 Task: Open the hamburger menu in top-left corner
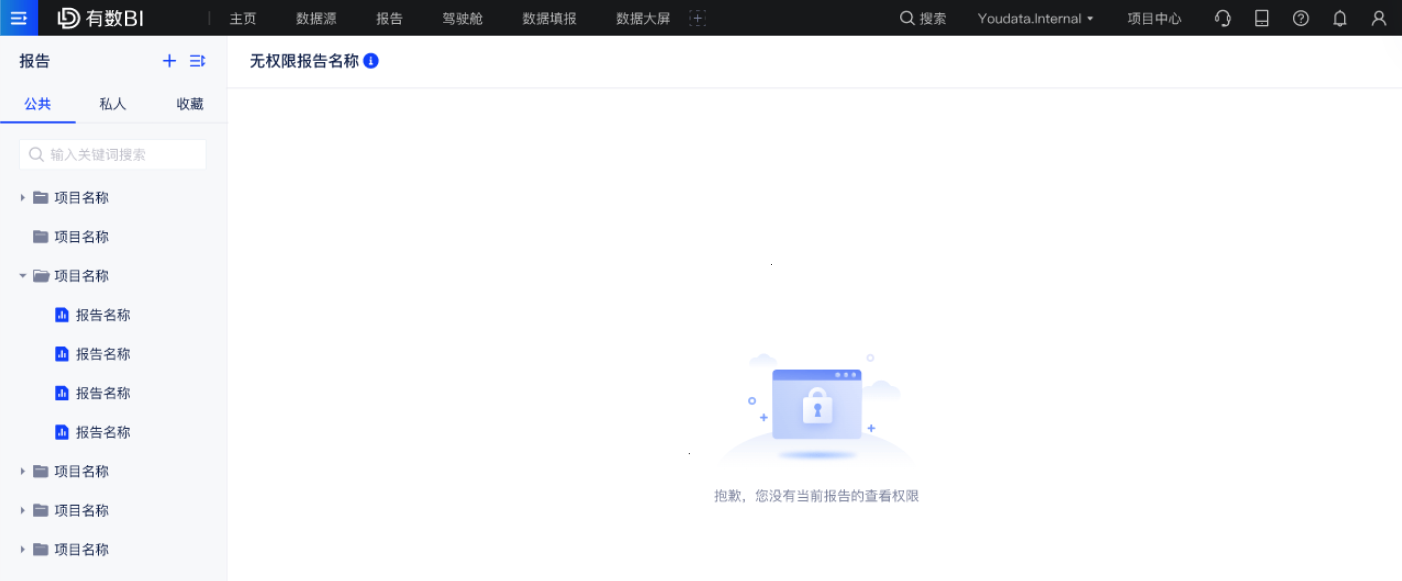coord(18,18)
